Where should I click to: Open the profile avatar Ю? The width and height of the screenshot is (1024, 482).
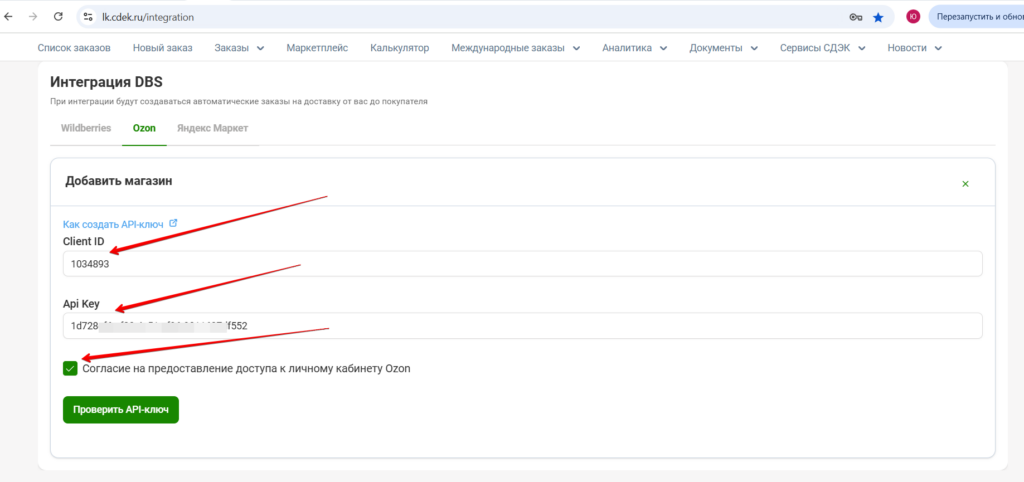pyautogui.click(x=913, y=17)
